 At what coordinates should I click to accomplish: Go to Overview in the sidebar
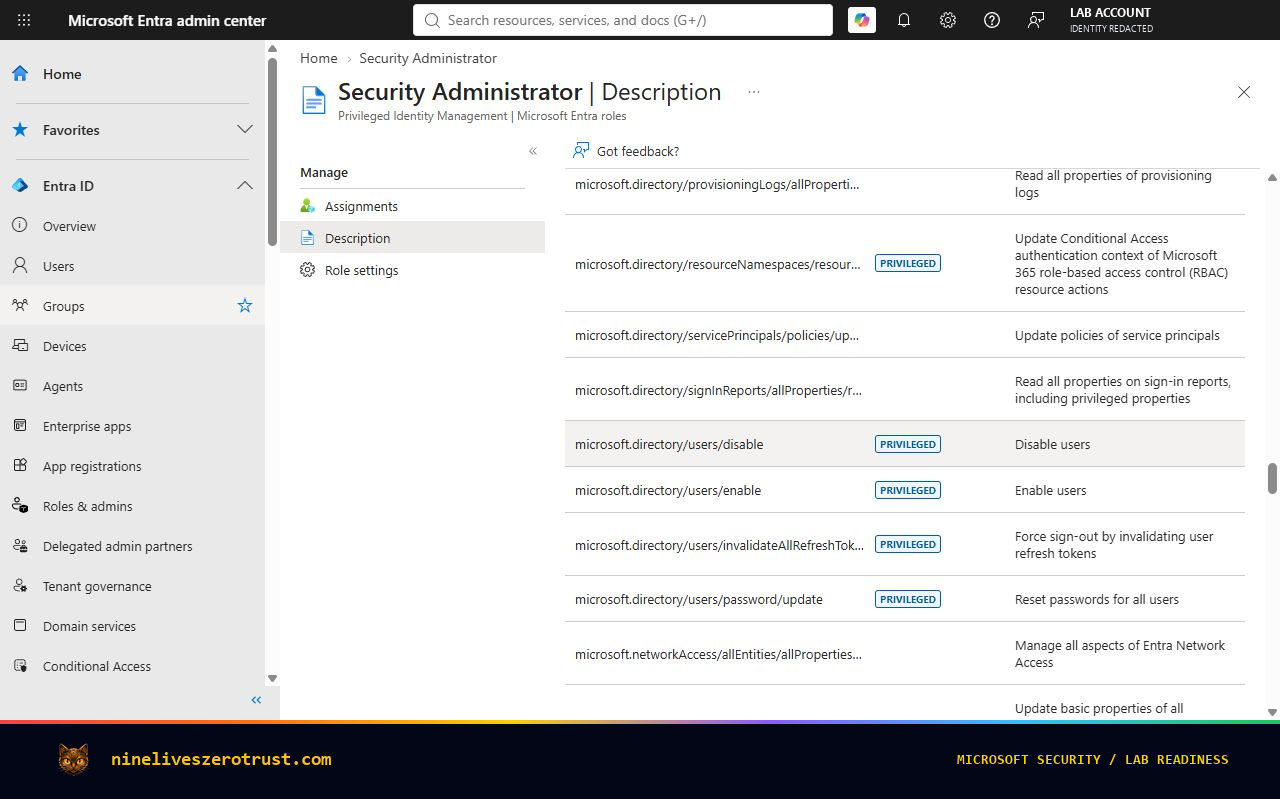(x=69, y=226)
